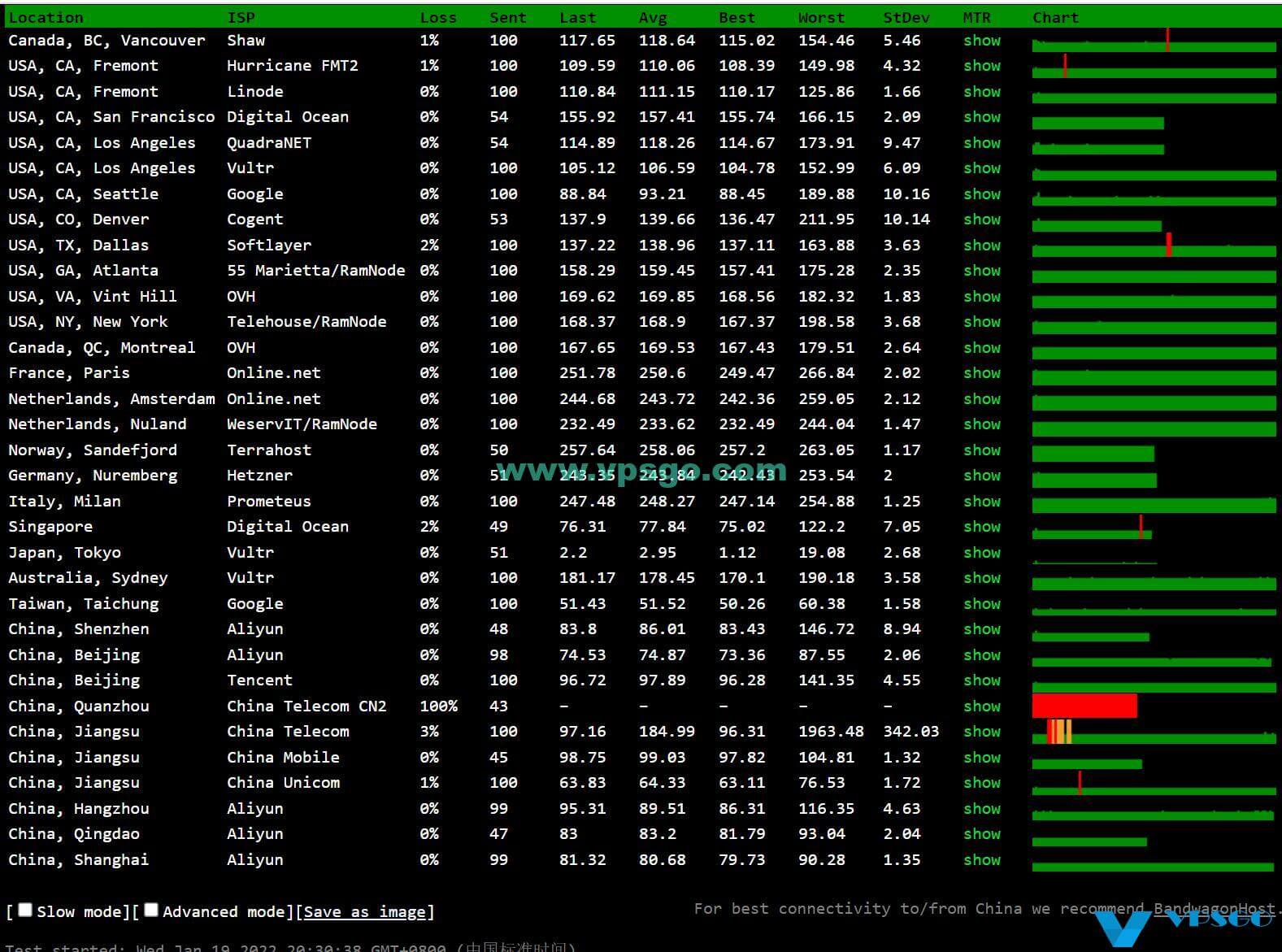Show MTR for Jiangsu China Unicom row
Image resolution: width=1282 pixels, height=952 pixels.
[x=982, y=783]
